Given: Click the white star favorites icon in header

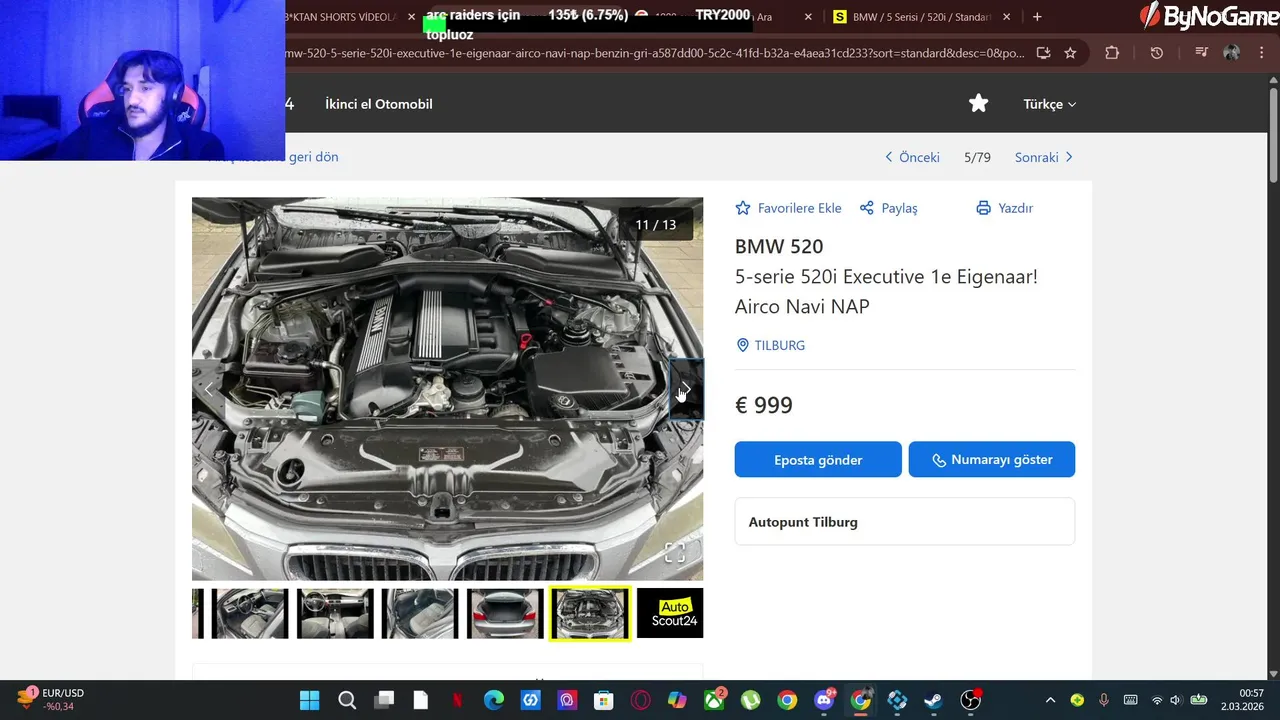Looking at the screenshot, I should pos(978,103).
